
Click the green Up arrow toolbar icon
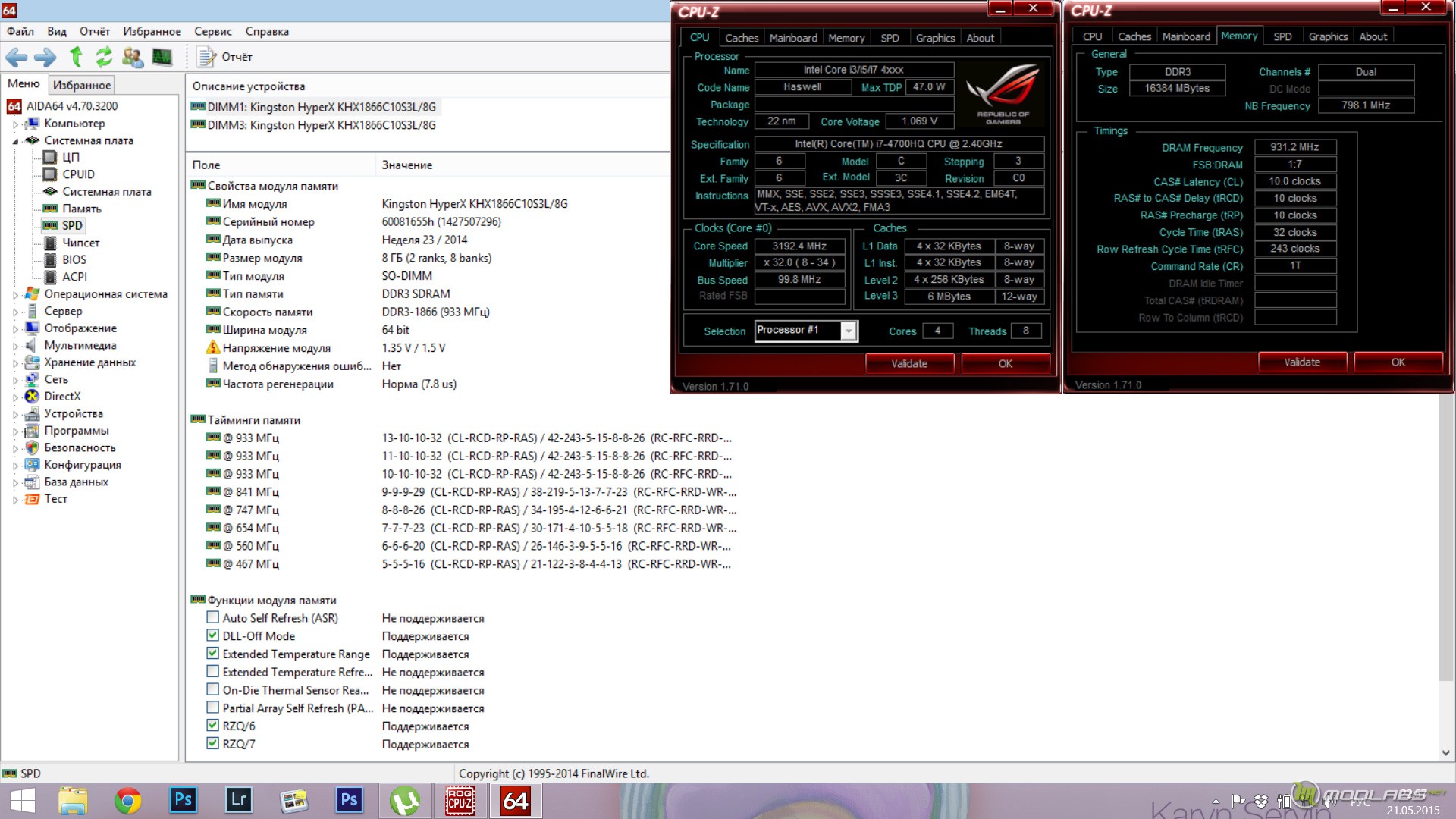75,57
